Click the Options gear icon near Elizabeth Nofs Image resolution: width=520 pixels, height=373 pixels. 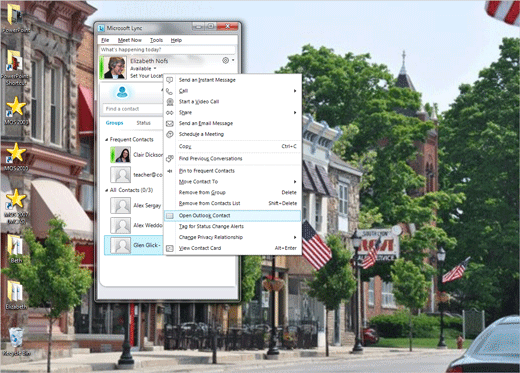coord(226,60)
